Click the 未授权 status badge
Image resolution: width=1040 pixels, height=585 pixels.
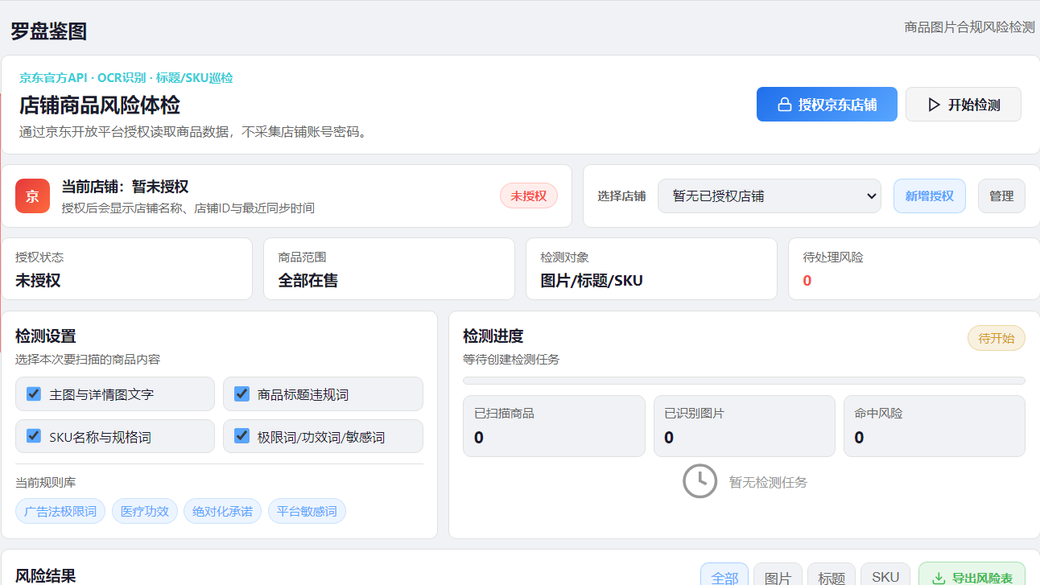(x=529, y=196)
